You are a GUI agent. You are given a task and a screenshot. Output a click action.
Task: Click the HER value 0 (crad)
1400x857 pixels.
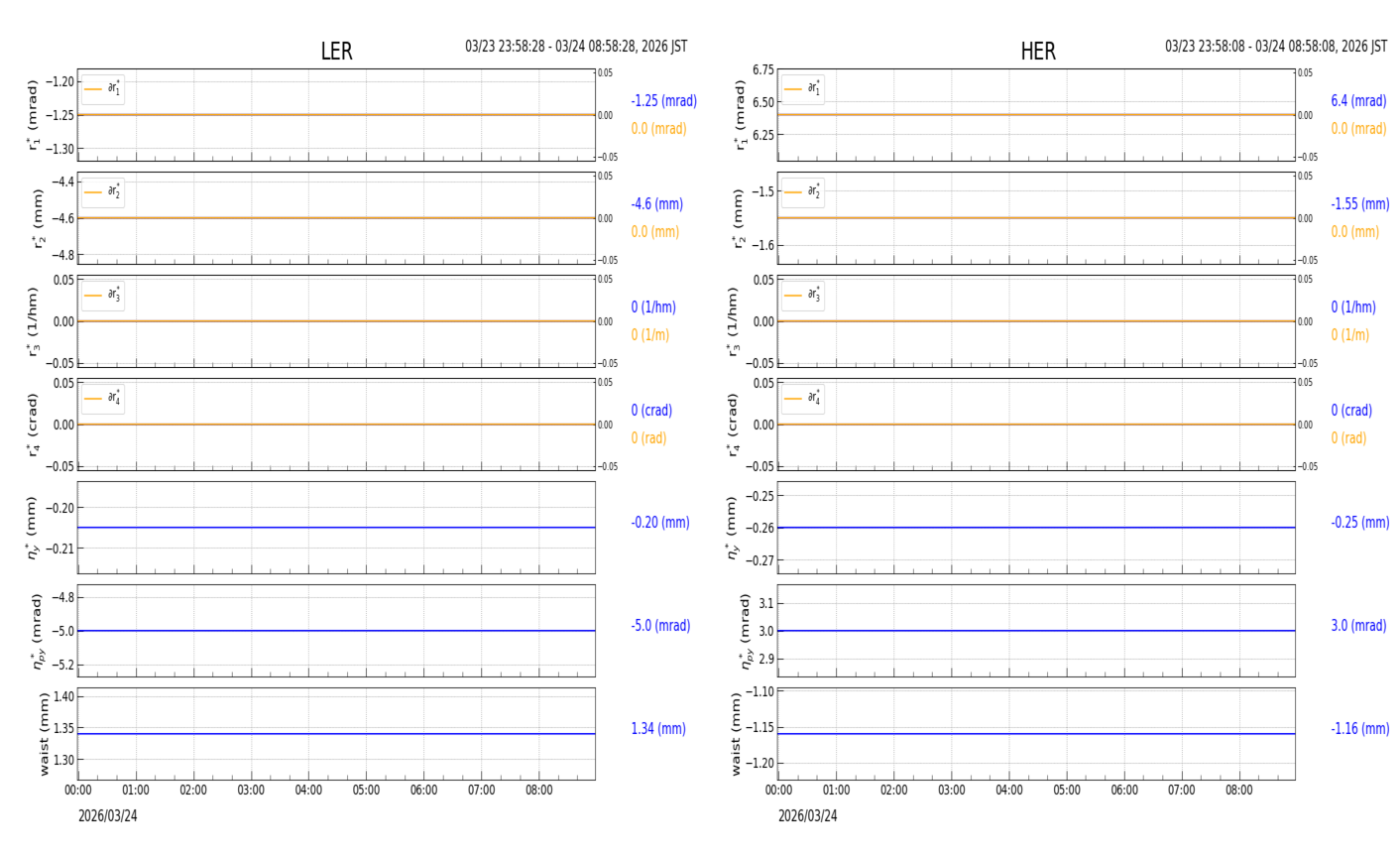tap(1351, 411)
